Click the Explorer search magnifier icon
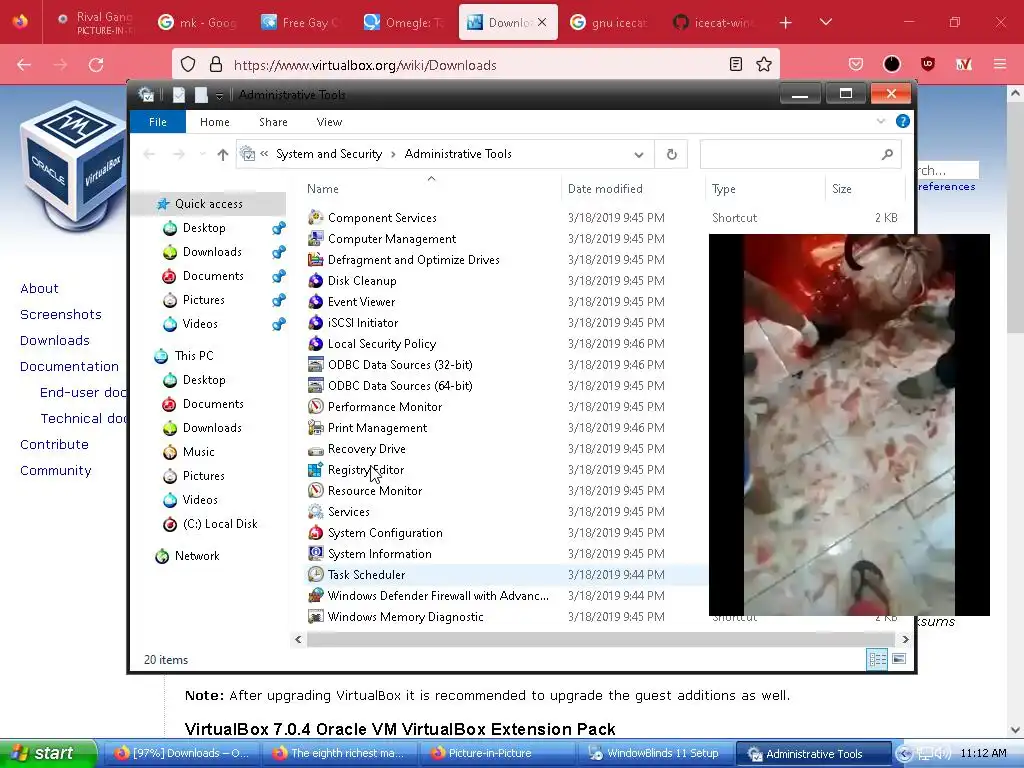This screenshot has height=768, width=1024. tap(887, 154)
